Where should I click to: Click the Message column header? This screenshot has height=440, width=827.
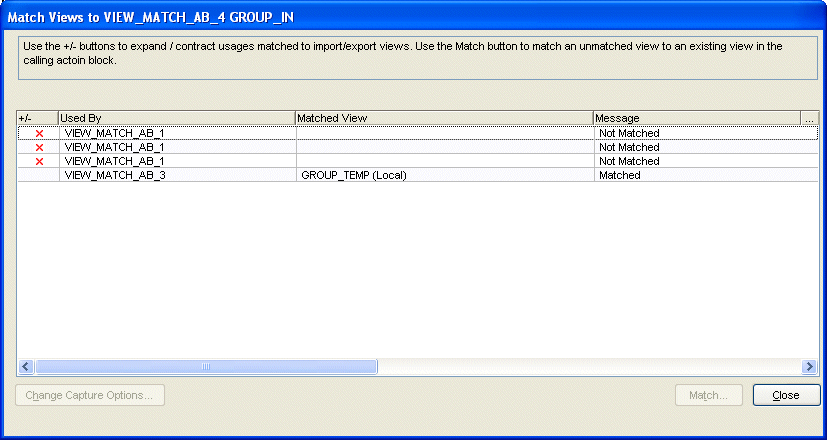click(x=696, y=118)
